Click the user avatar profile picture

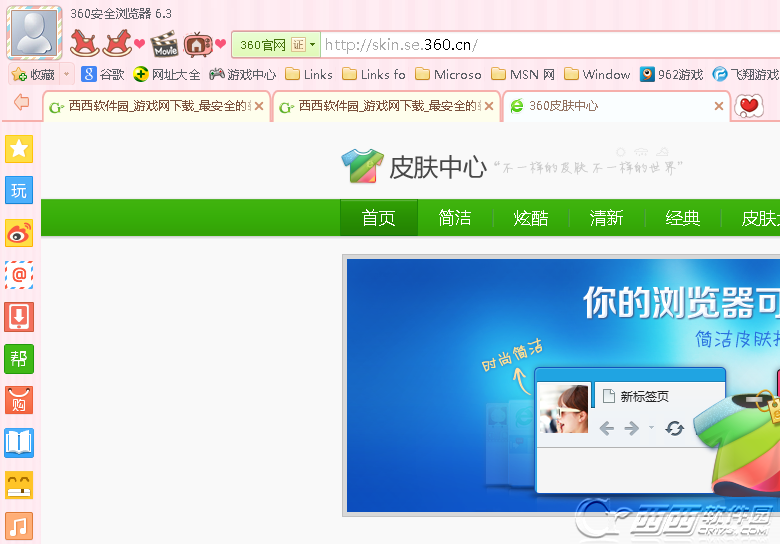pos(34,33)
